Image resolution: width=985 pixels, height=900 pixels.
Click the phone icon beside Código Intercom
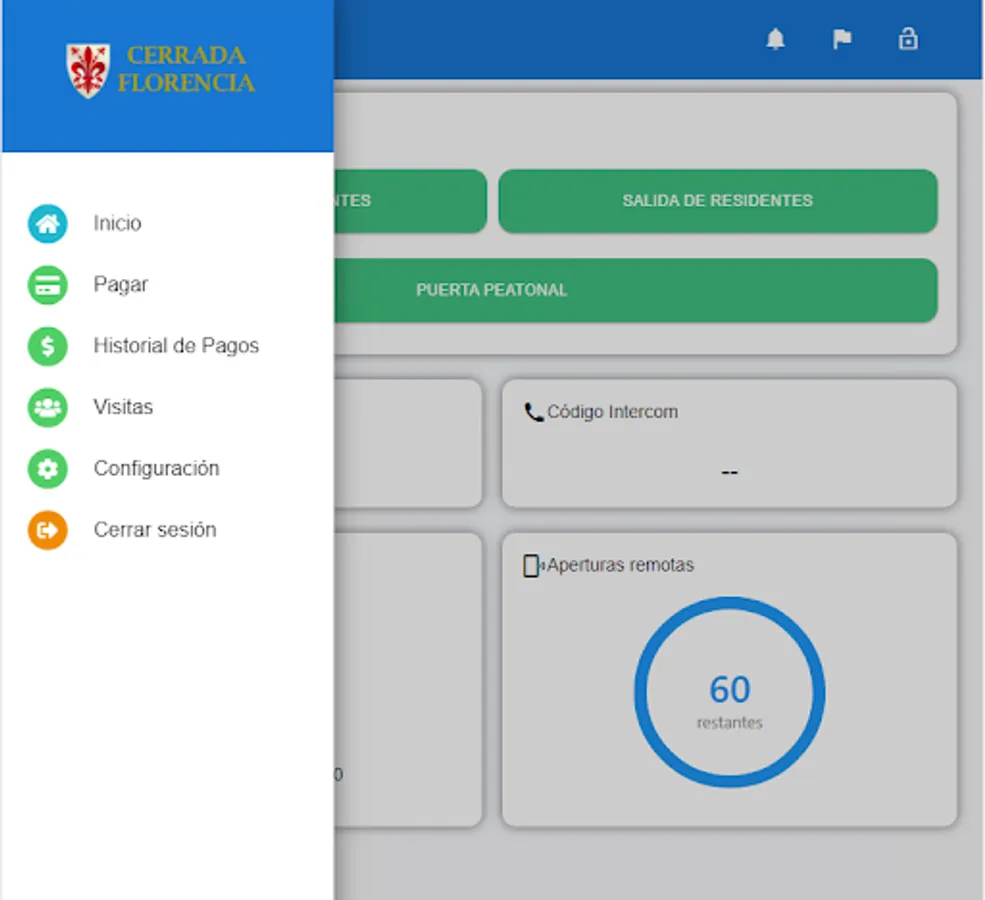pos(533,412)
